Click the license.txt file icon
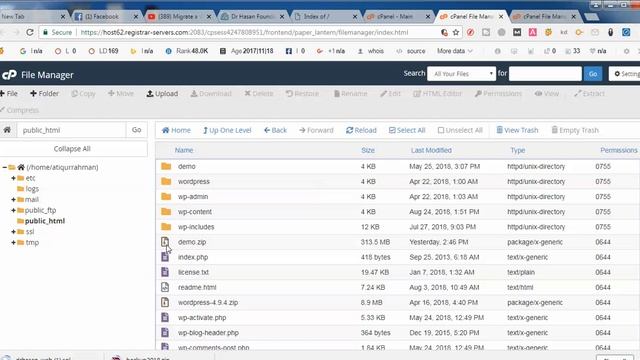 pos(165,272)
